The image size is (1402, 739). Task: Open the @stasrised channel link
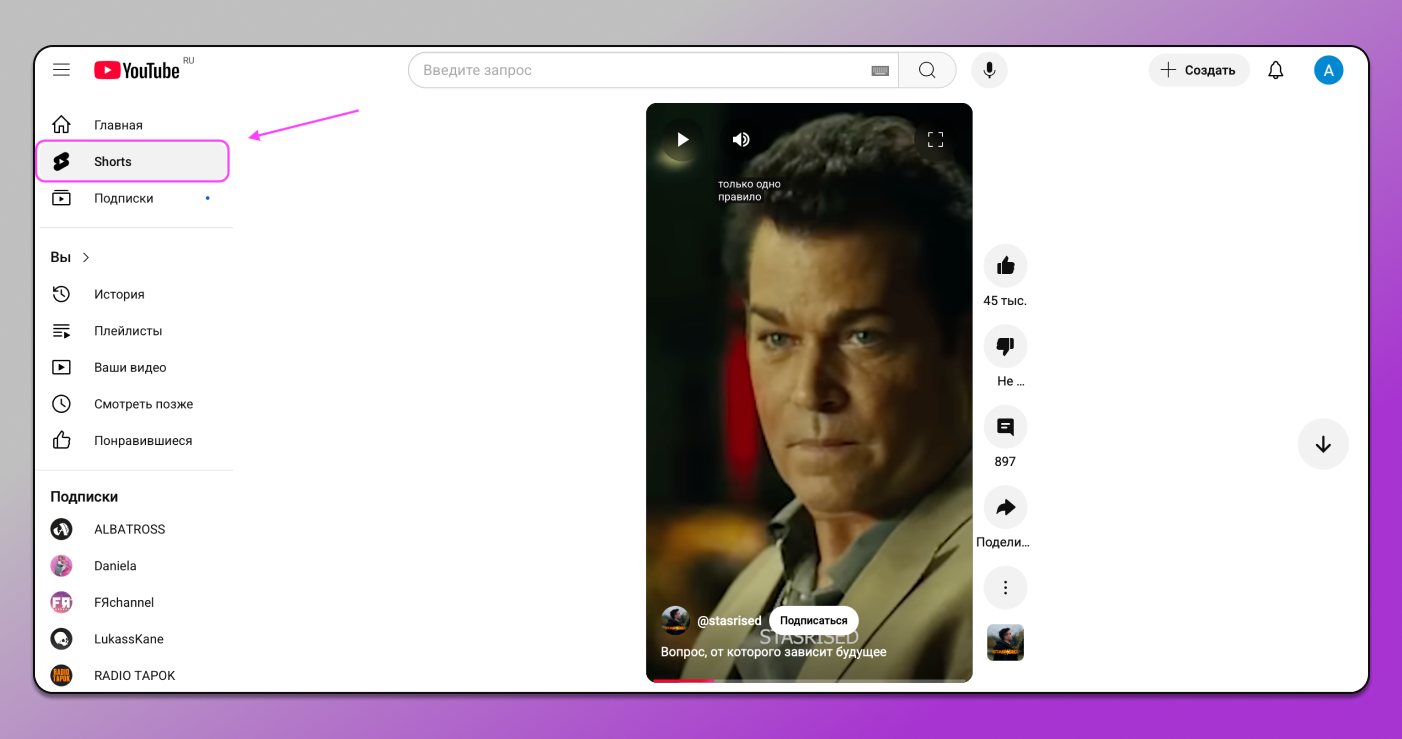coord(729,621)
